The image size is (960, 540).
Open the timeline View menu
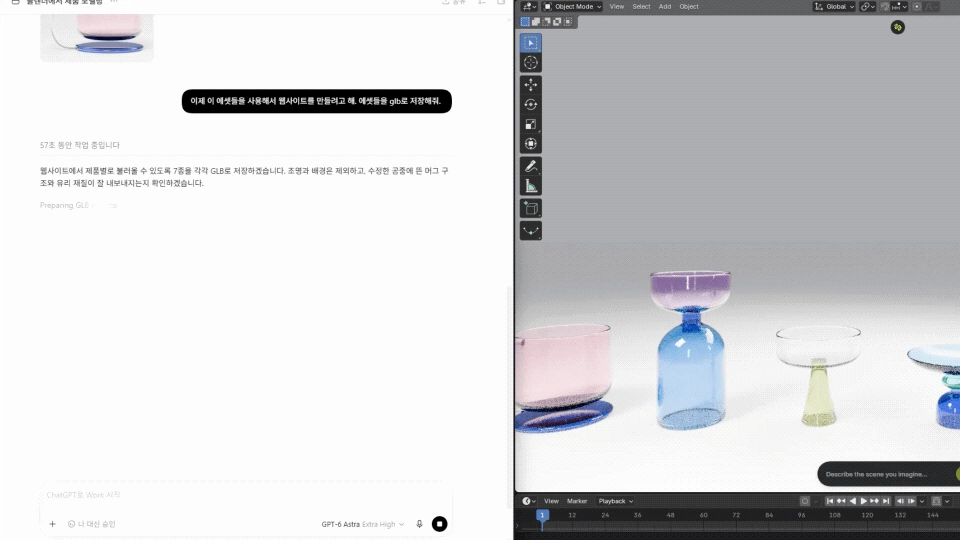point(551,501)
